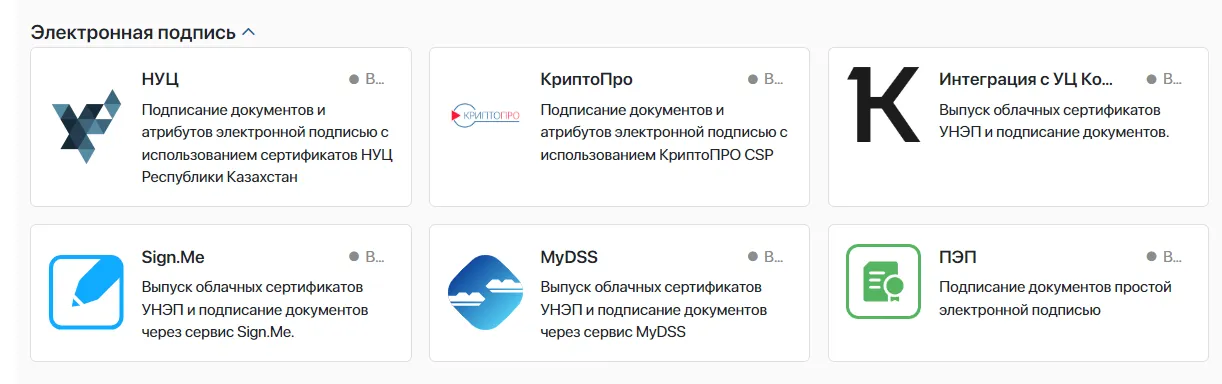Click the status indicator on НУЦ card
Image resolution: width=1222 pixels, height=384 pixels.
(366, 79)
